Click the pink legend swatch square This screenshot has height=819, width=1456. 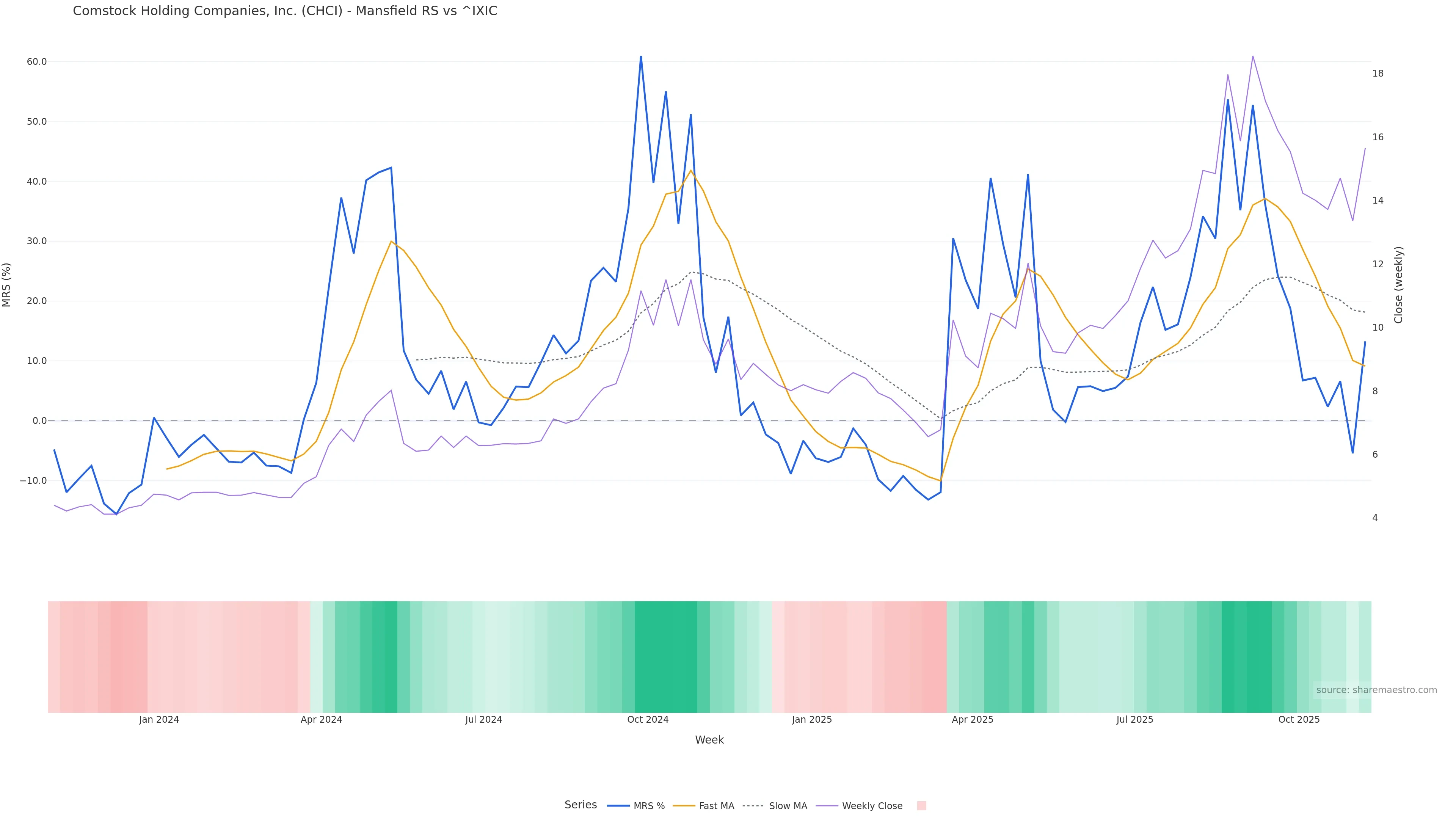pyautogui.click(x=921, y=806)
